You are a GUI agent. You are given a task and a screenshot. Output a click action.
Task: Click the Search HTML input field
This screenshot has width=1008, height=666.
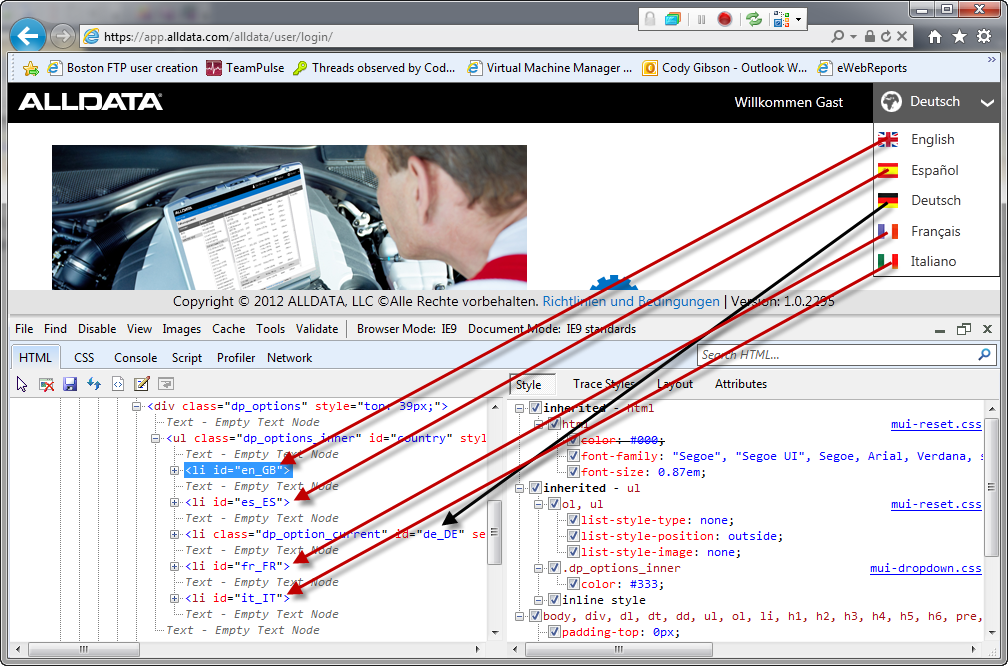(836, 355)
